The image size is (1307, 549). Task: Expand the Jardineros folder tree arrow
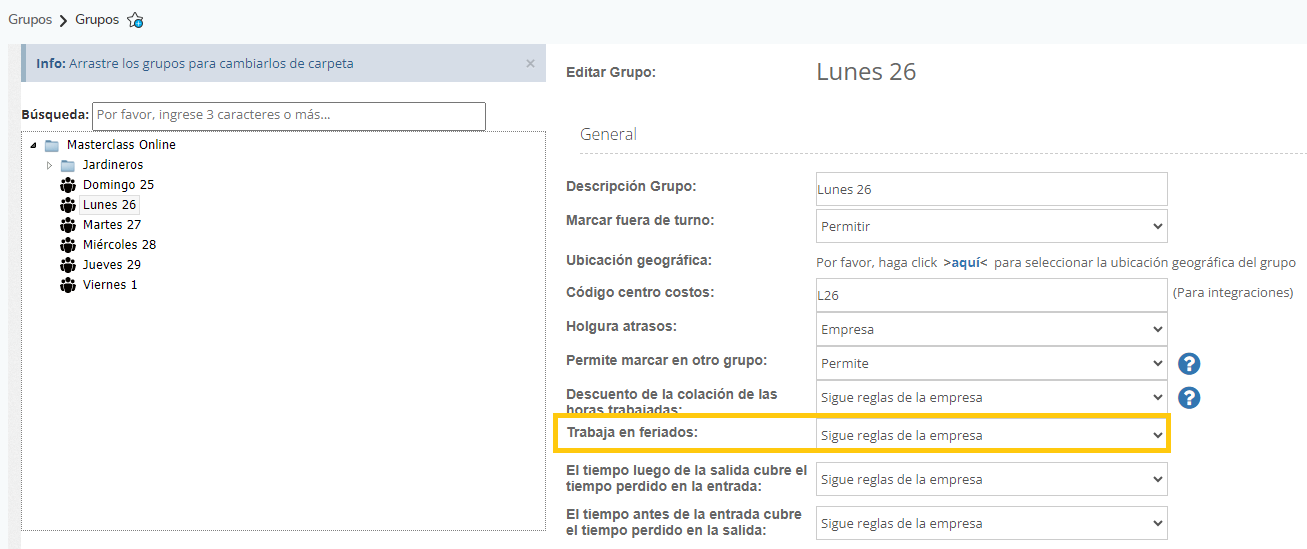tap(50, 165)
